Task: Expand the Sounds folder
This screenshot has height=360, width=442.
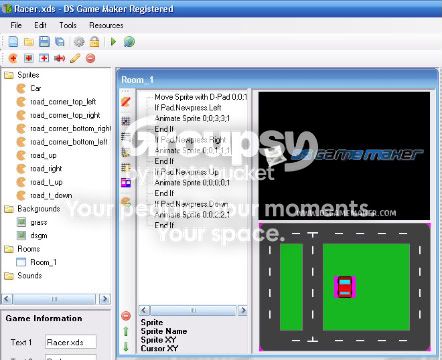Action: (9, 276)
